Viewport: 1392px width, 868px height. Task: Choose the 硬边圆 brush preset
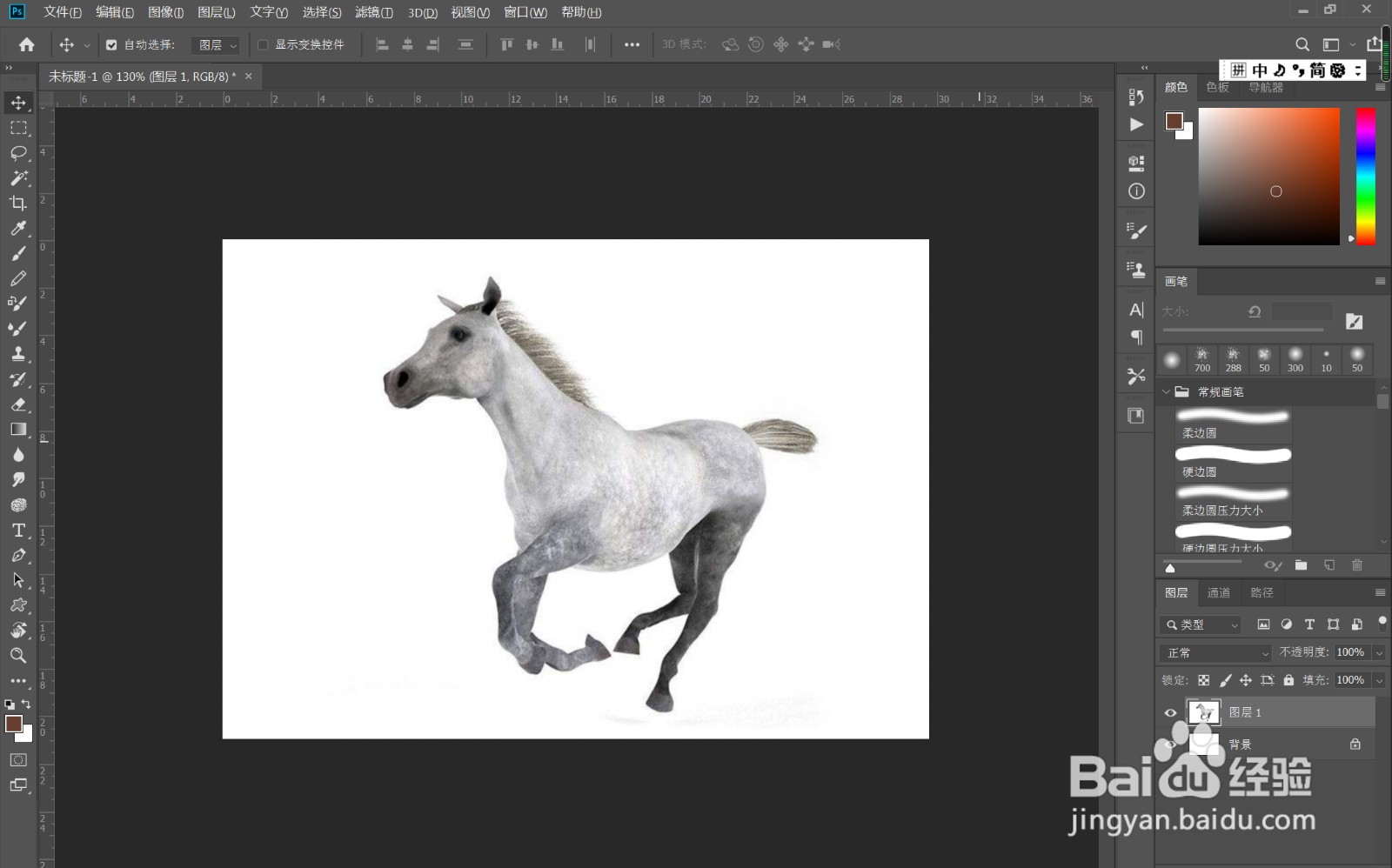click(1233, 463)
